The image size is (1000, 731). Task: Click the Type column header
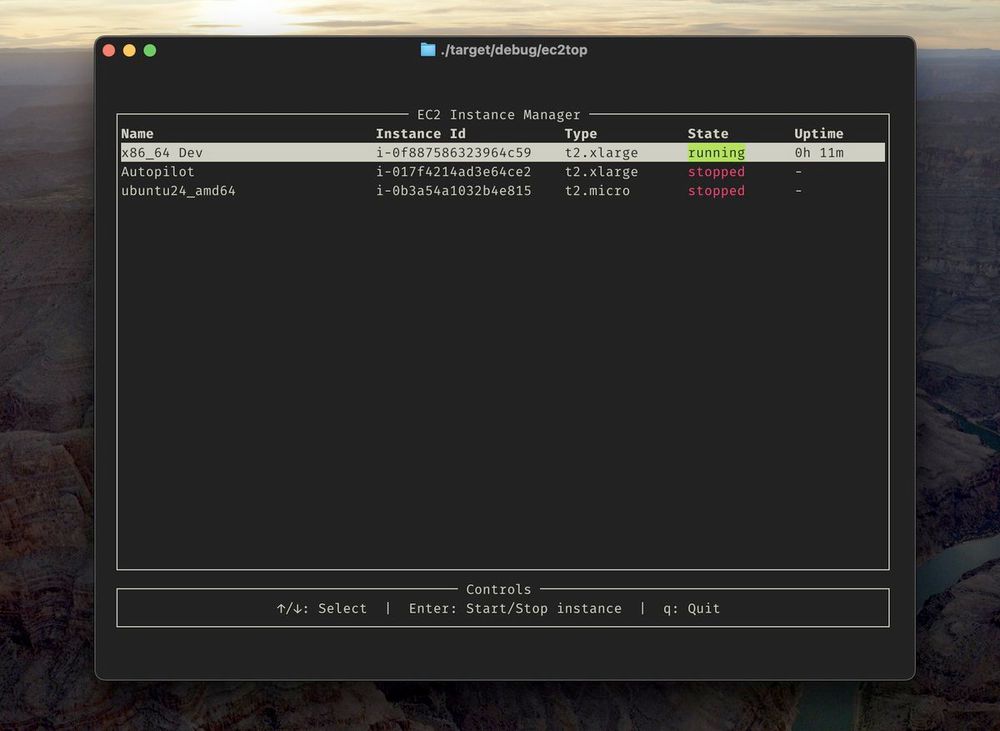581,133
